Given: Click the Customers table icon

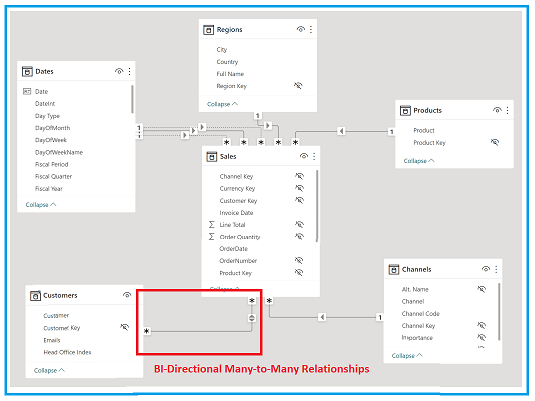Looking at the screenshot, I should [x=35, y=296].
